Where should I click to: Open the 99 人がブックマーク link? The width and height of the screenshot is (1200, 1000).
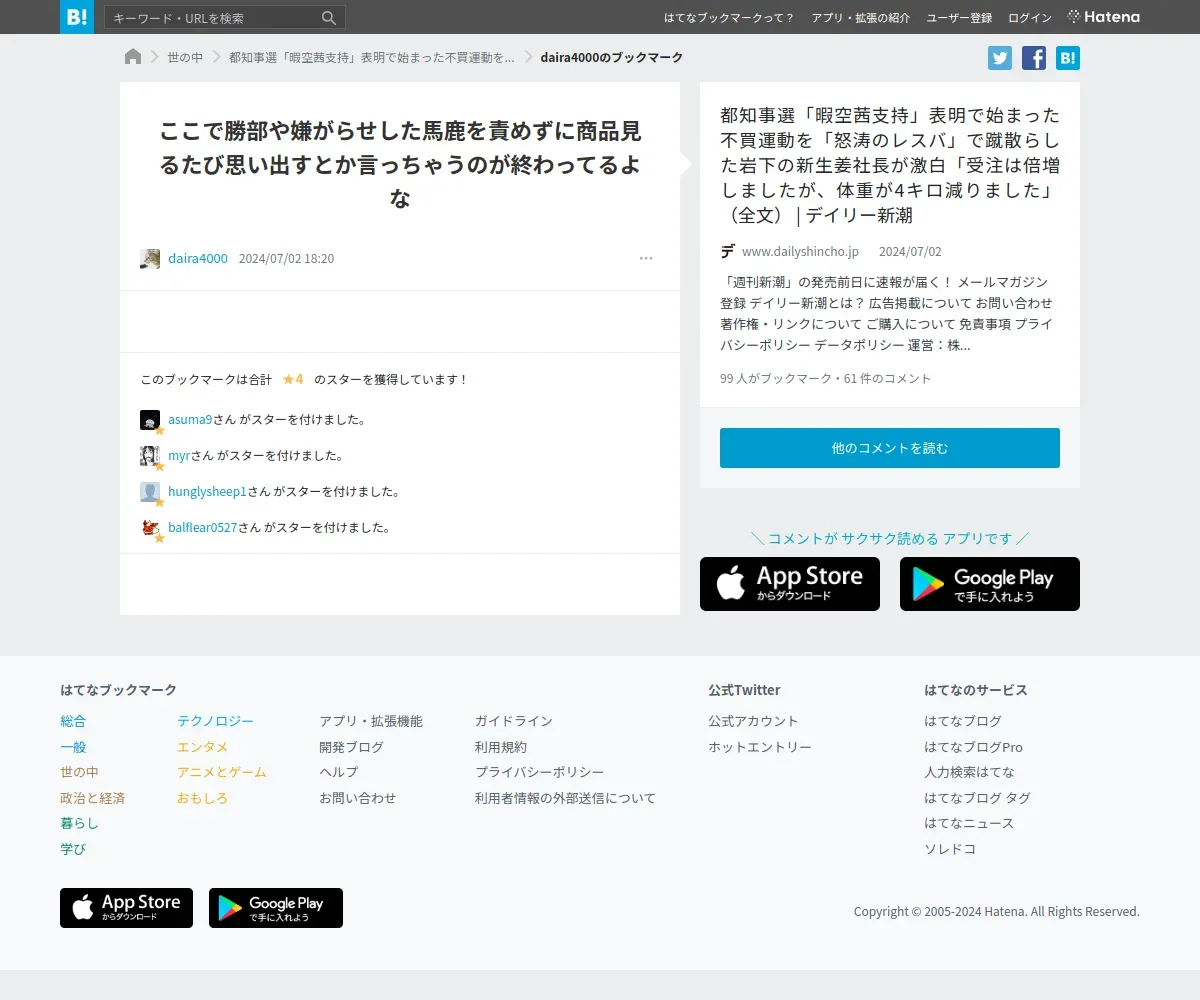tap(776, 379)
